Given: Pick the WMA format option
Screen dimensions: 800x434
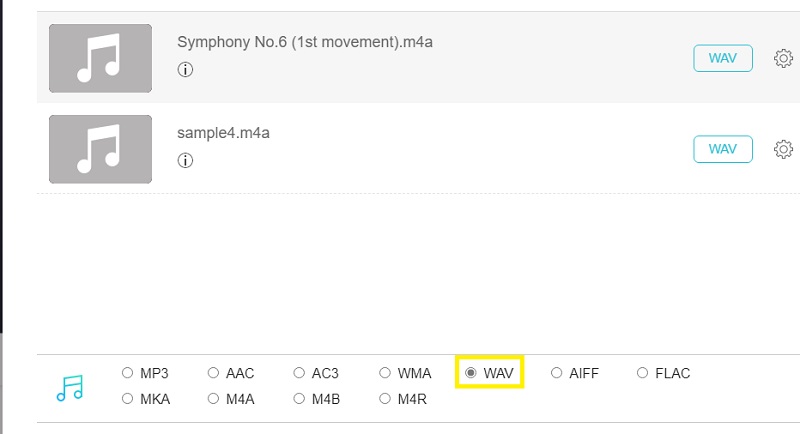Looking at the screenshot, I should (x=385, y=373).
